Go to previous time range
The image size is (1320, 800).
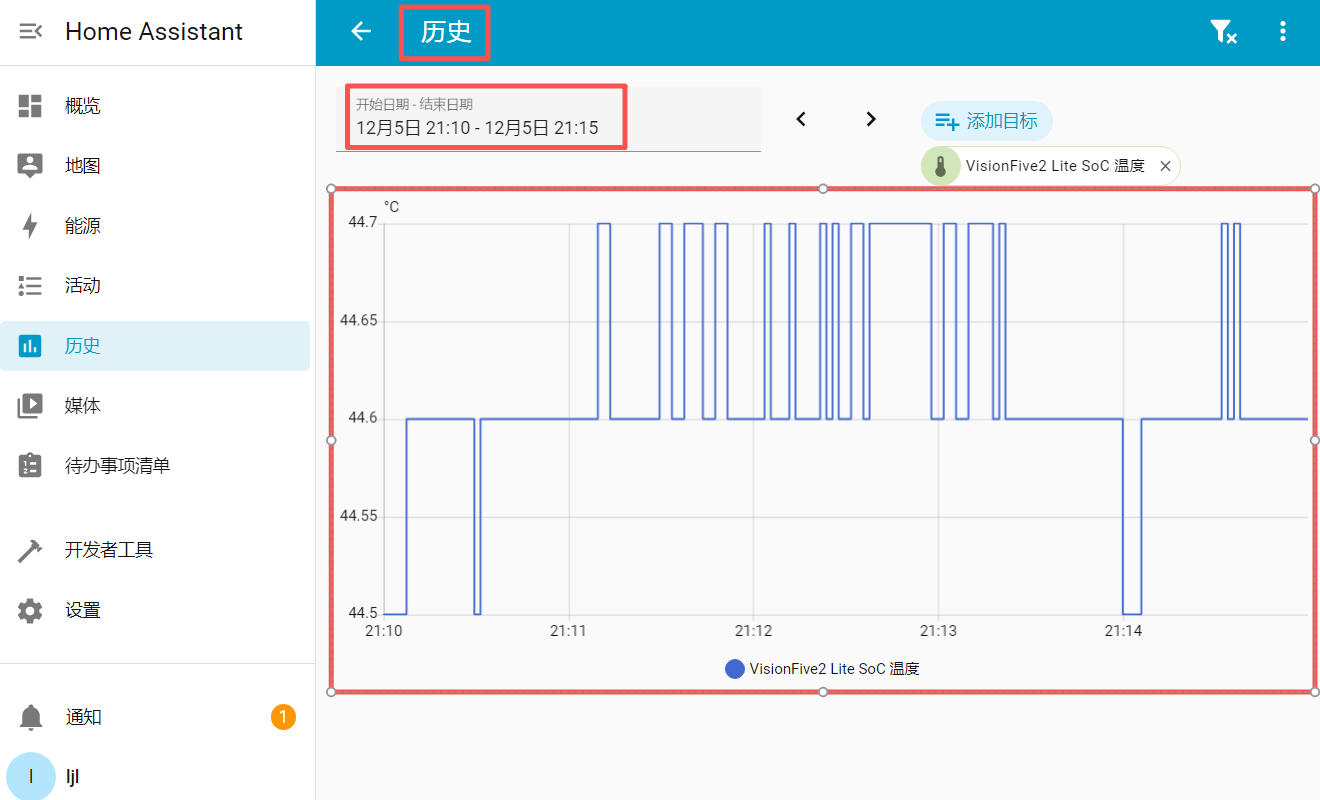pos(801,119)
